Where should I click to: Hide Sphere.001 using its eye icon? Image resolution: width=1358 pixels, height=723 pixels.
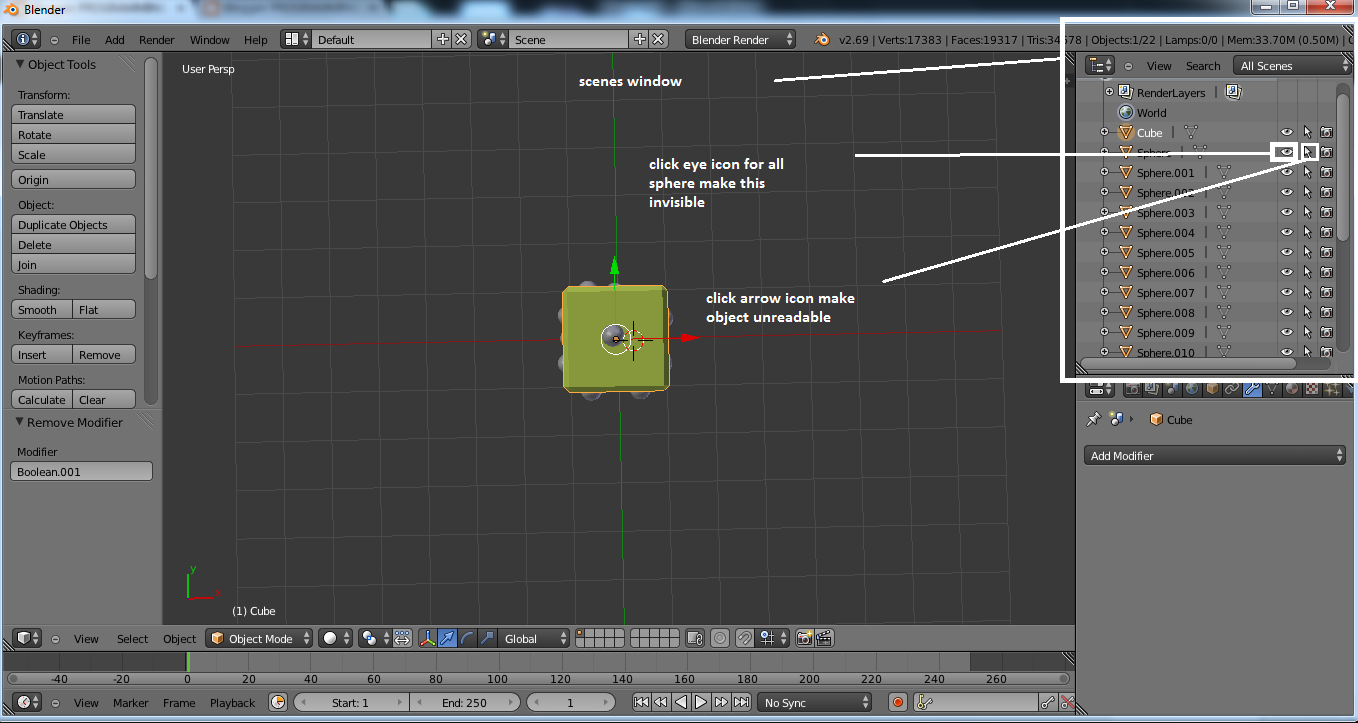[1287, 172]
